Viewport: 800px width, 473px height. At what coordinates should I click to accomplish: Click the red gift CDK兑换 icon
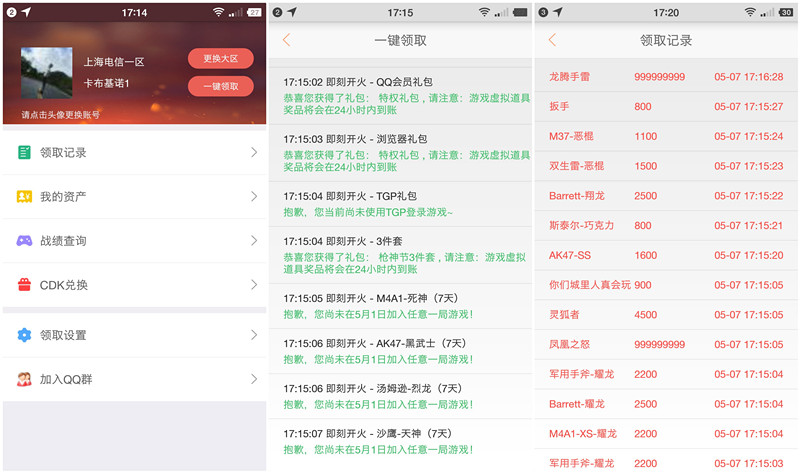pyautogui.click(x=24, y=285)
